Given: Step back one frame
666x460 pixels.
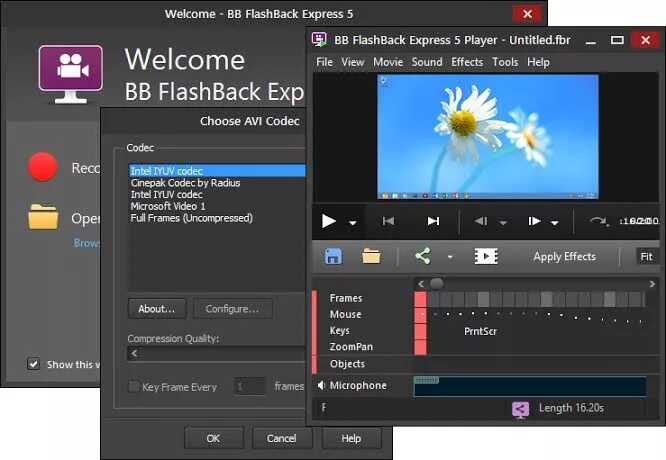Looking at the screenshot, I should [481, 221].
